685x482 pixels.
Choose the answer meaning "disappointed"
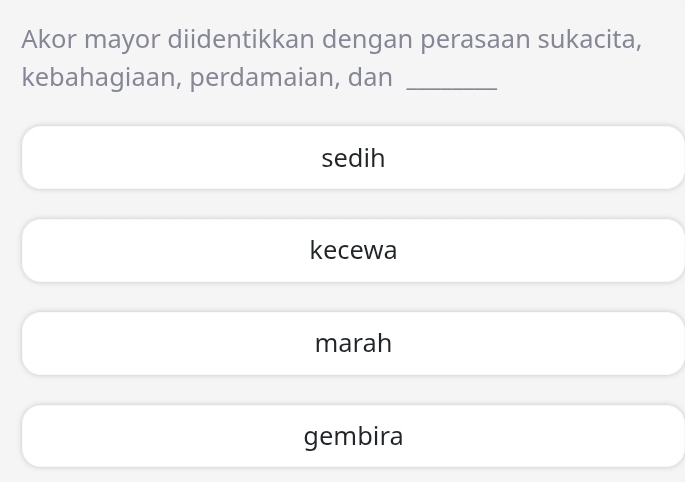tap(353, 251)
